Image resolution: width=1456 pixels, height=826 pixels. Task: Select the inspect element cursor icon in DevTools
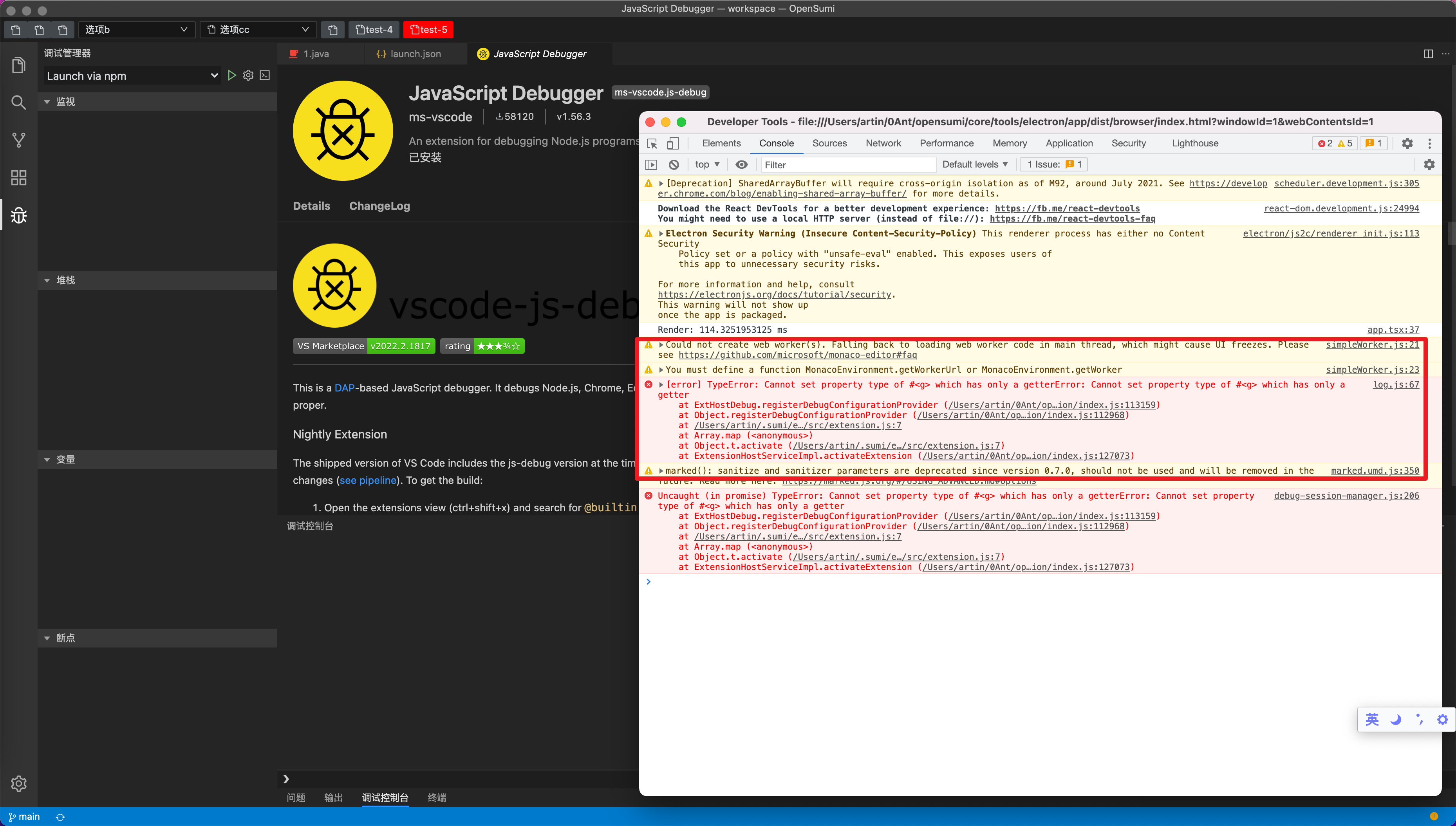coord(651,144)
